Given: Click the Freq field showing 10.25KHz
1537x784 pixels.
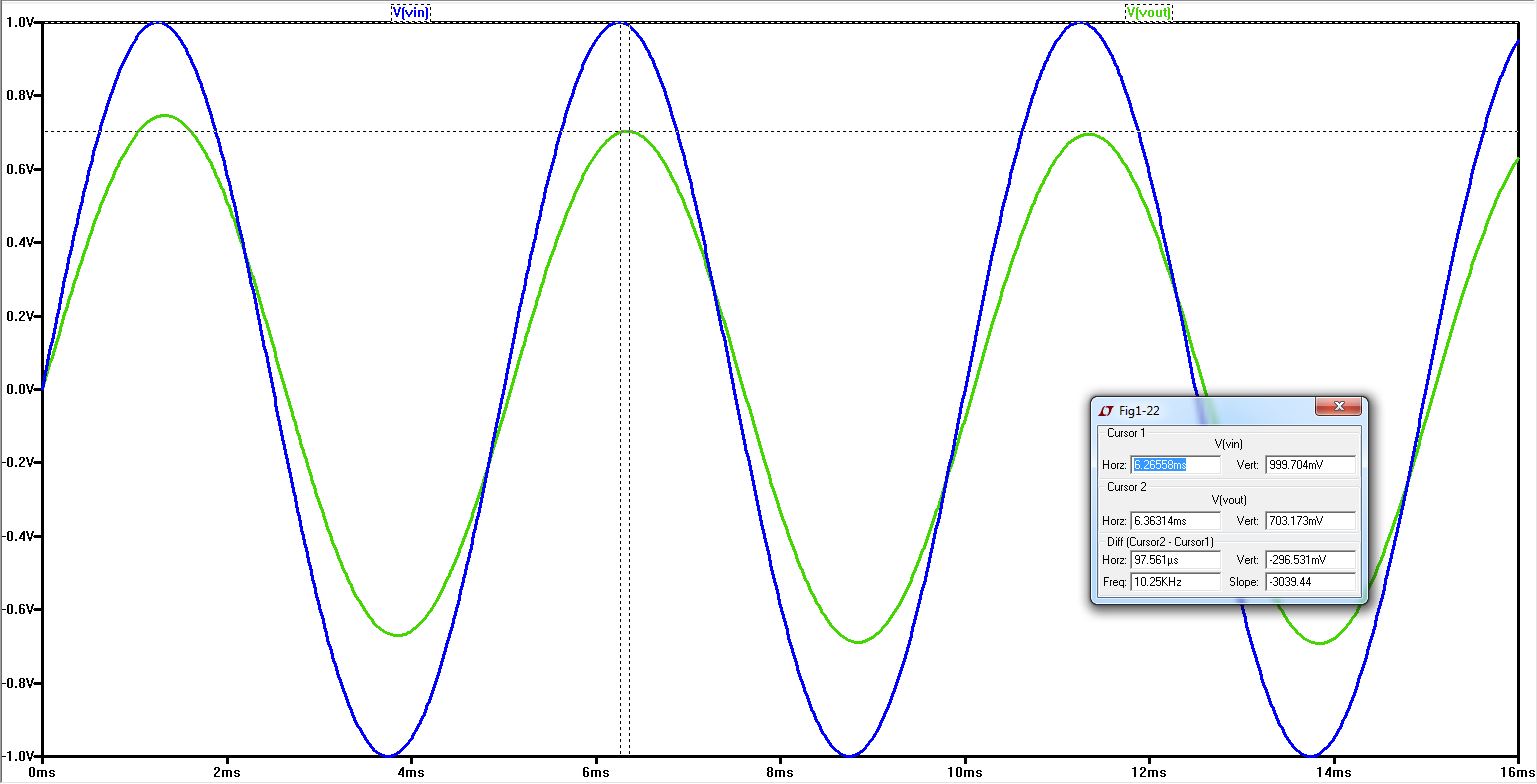Looking at the screenshot, I should point(1174,582).
